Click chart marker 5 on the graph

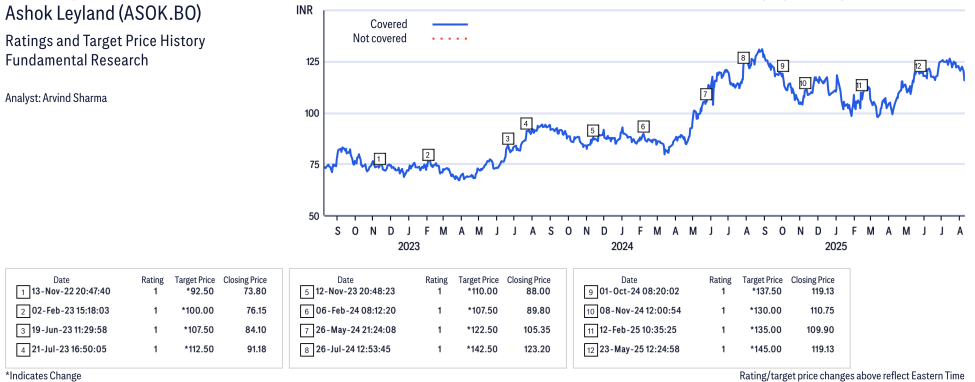click(x=593, y=131)
